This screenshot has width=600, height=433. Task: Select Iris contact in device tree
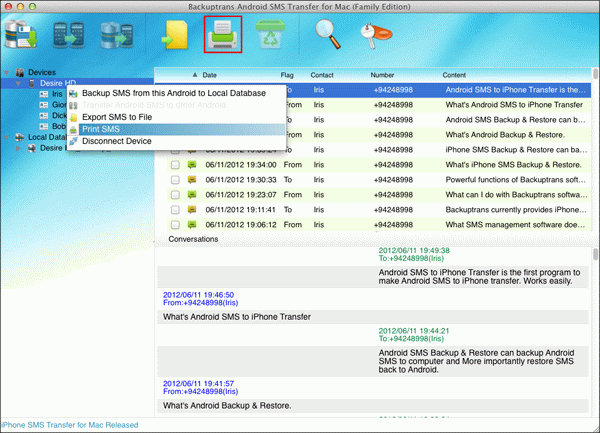57,94
